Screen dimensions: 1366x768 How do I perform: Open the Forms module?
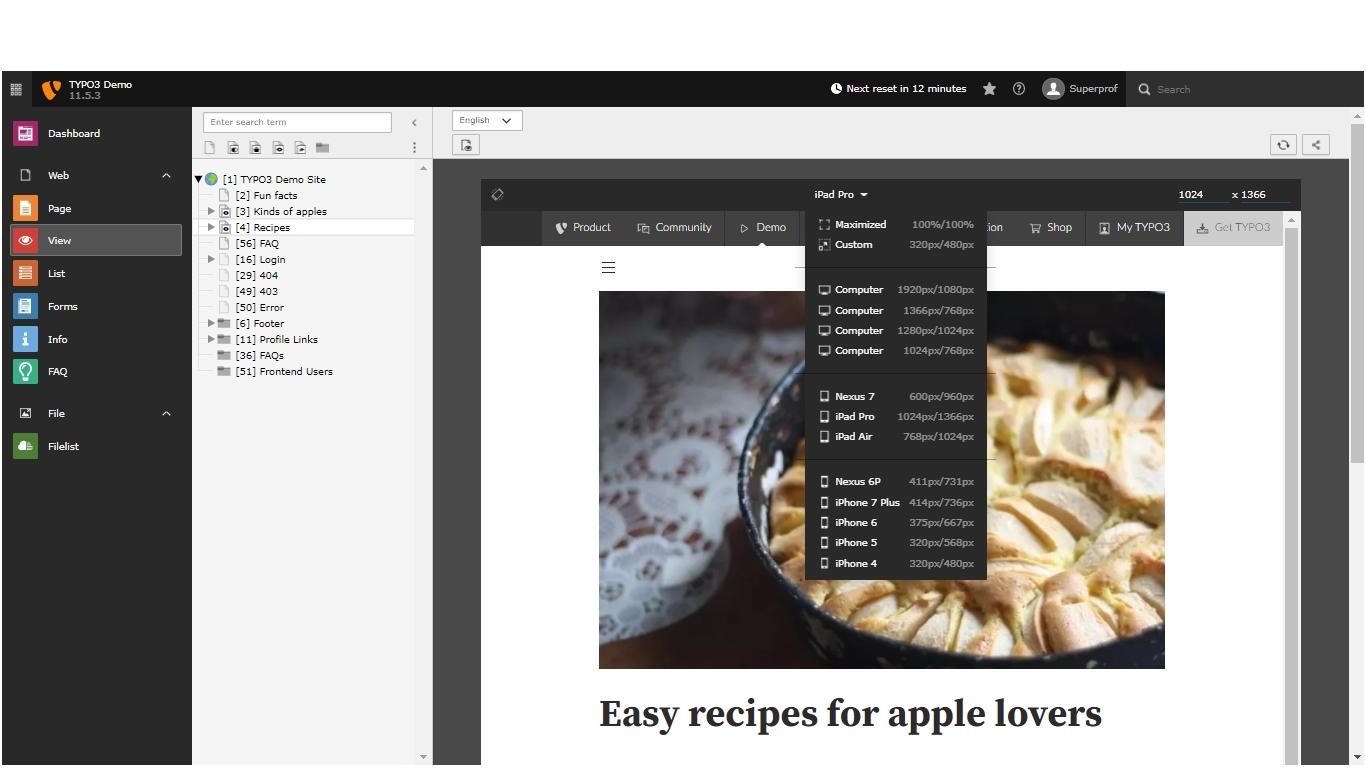(62, 306)
